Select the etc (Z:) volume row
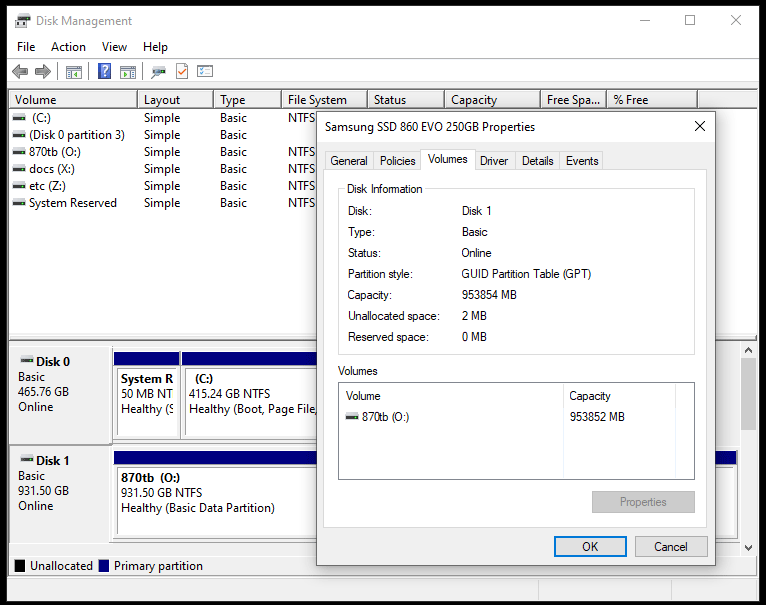Image resolution: width=766 pixels, height=605 pixels. [161, 186]
